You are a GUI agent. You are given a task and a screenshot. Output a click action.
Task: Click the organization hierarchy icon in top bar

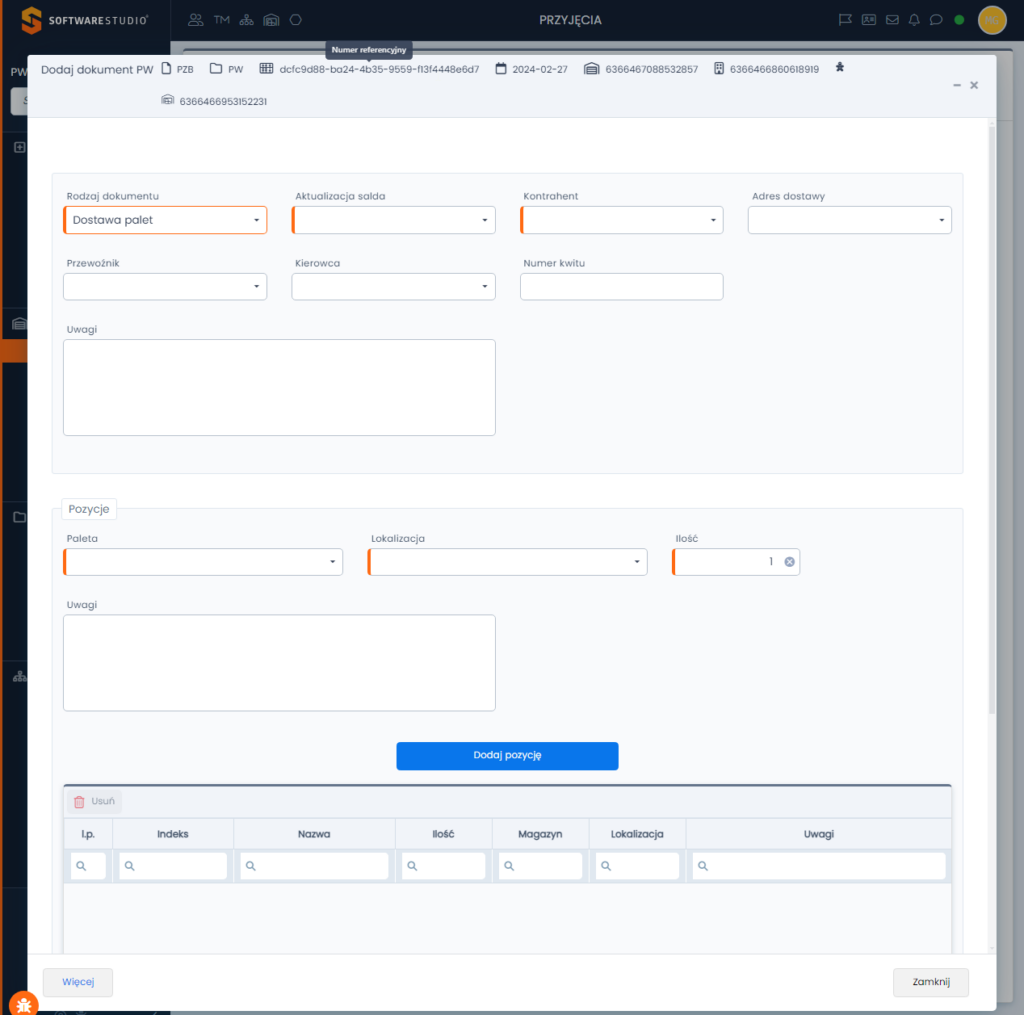point(247,20)
